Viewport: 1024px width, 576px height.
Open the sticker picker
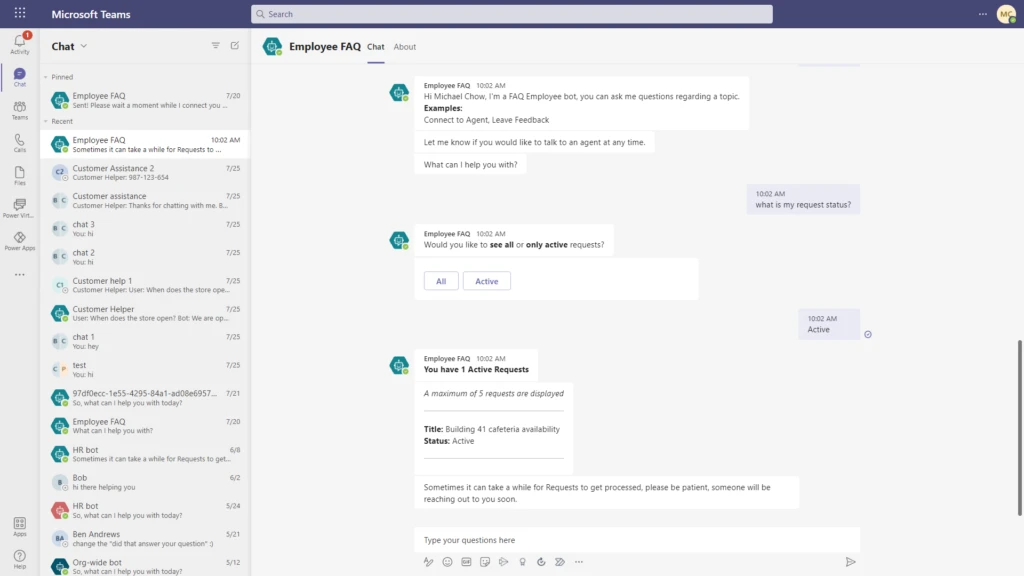(x=484, y=562)
